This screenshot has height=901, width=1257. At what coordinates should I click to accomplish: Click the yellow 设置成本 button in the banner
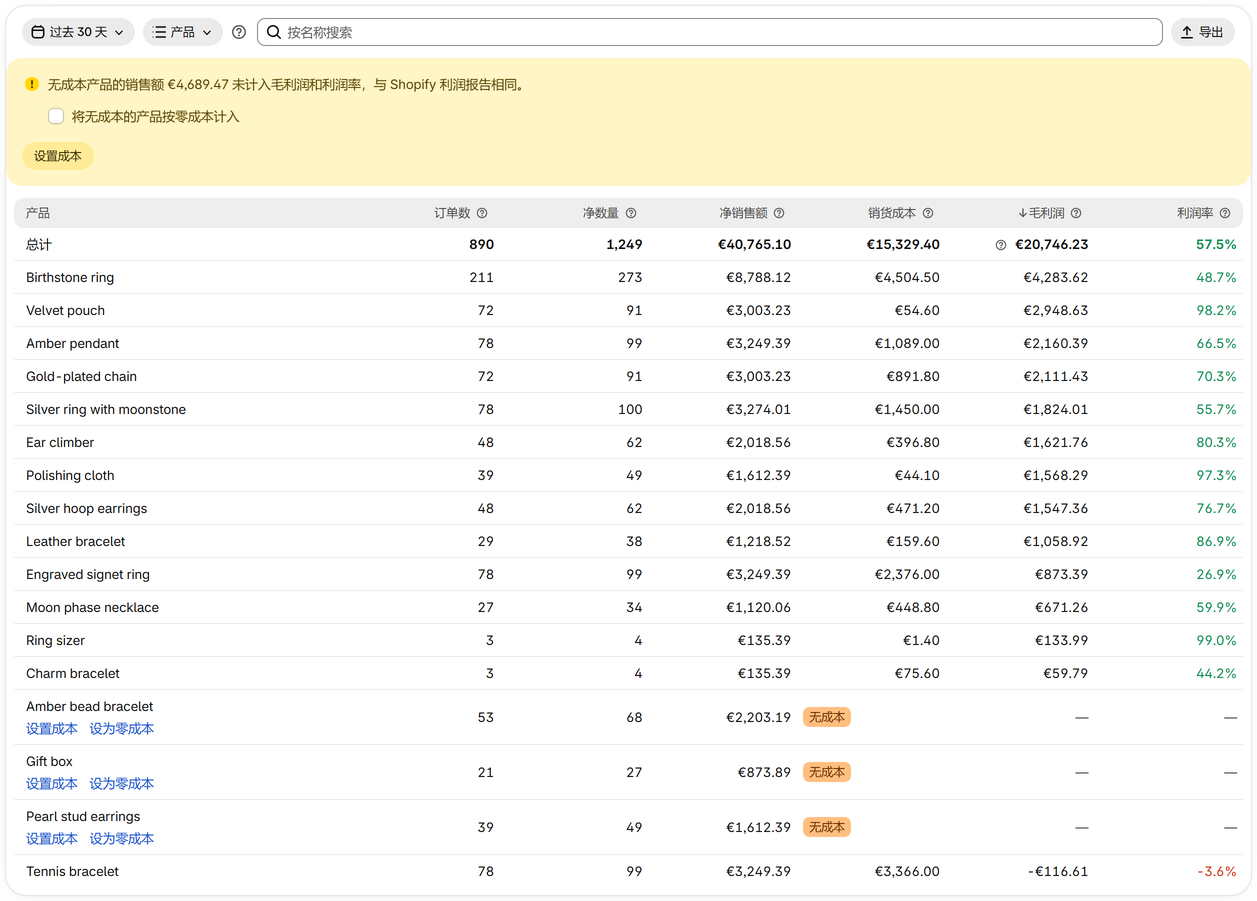pyautogui.click(x=58, y=156)
